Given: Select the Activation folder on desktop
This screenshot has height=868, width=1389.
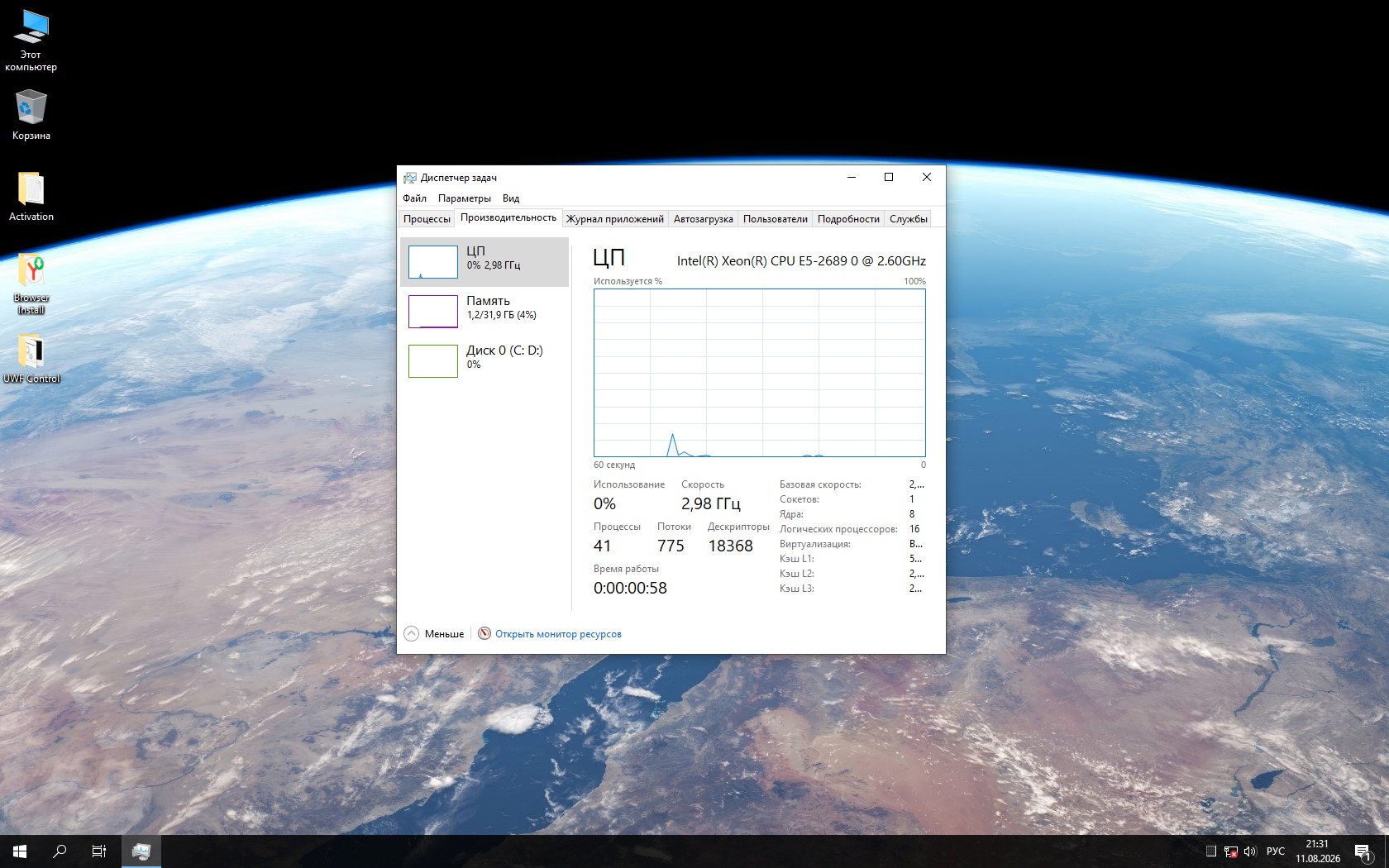Looking at the screenshot, I should [x=31, y=196].
